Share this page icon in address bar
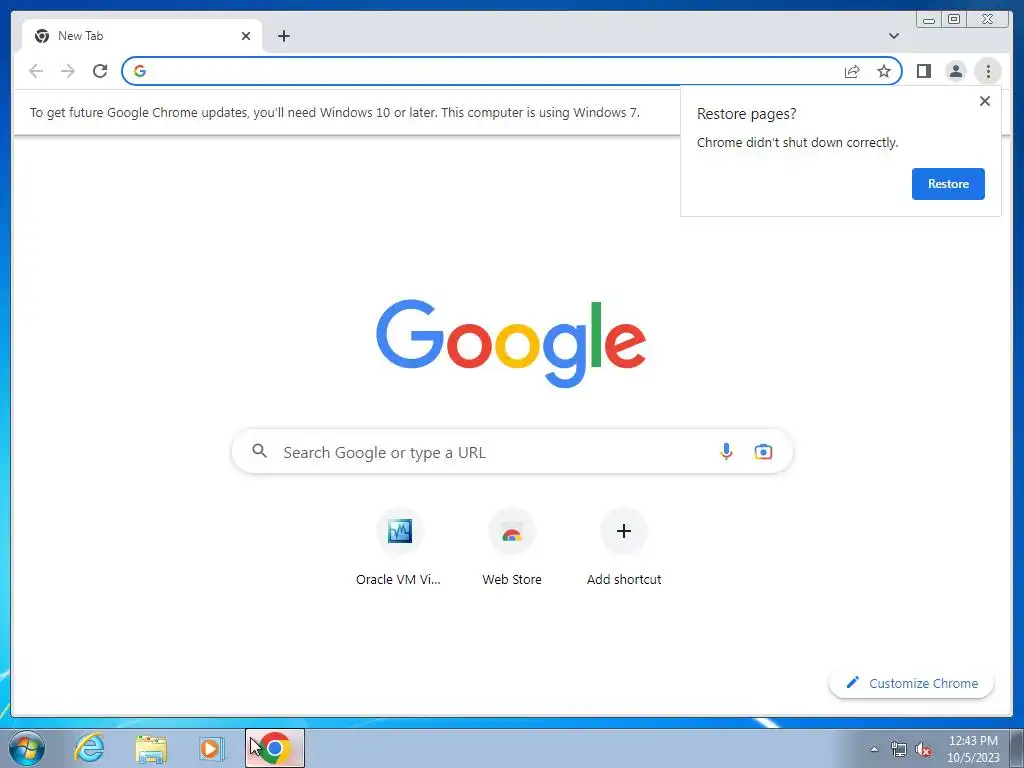Image resolution: width=1024 pixels, height=768 pixels. (x=852, y=71)
